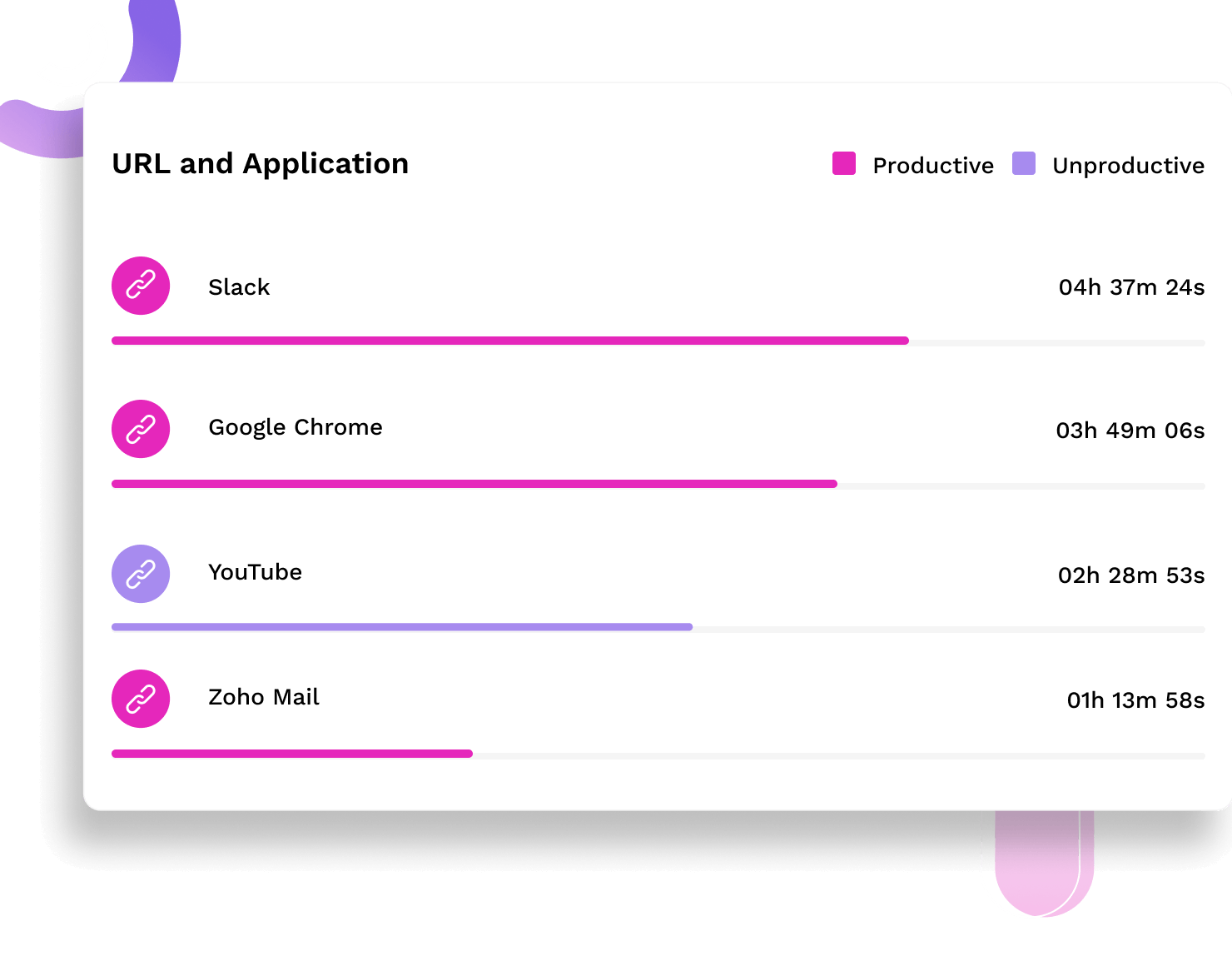
Task: Click the chain icon next to Zoho Mail
Action: click(140, 699)
